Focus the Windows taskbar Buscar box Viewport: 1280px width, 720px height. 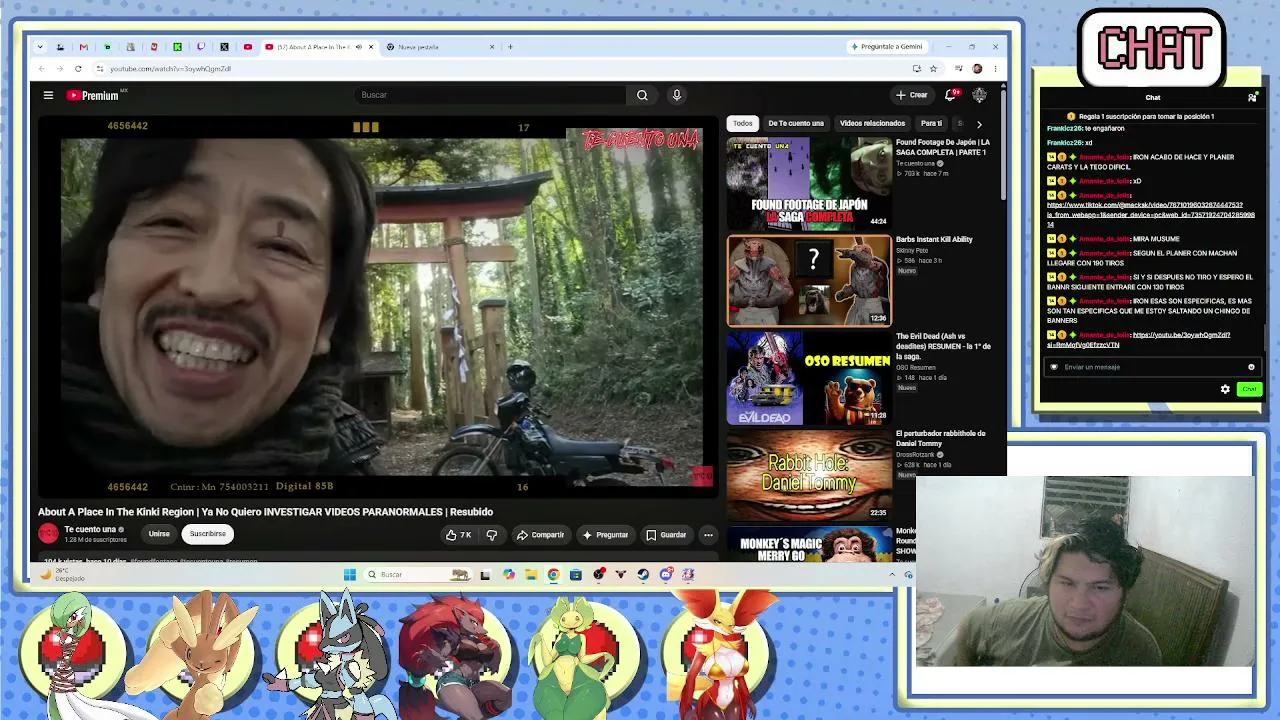[x=417, y=574]
